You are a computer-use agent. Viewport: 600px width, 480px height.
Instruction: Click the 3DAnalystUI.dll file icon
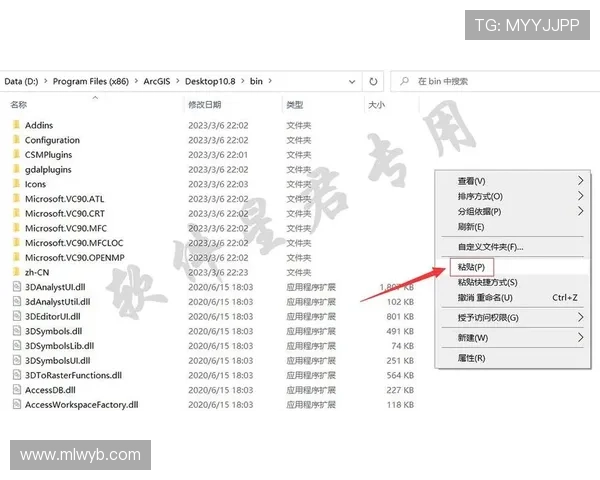pyautogui.click(x=16, y=287)
